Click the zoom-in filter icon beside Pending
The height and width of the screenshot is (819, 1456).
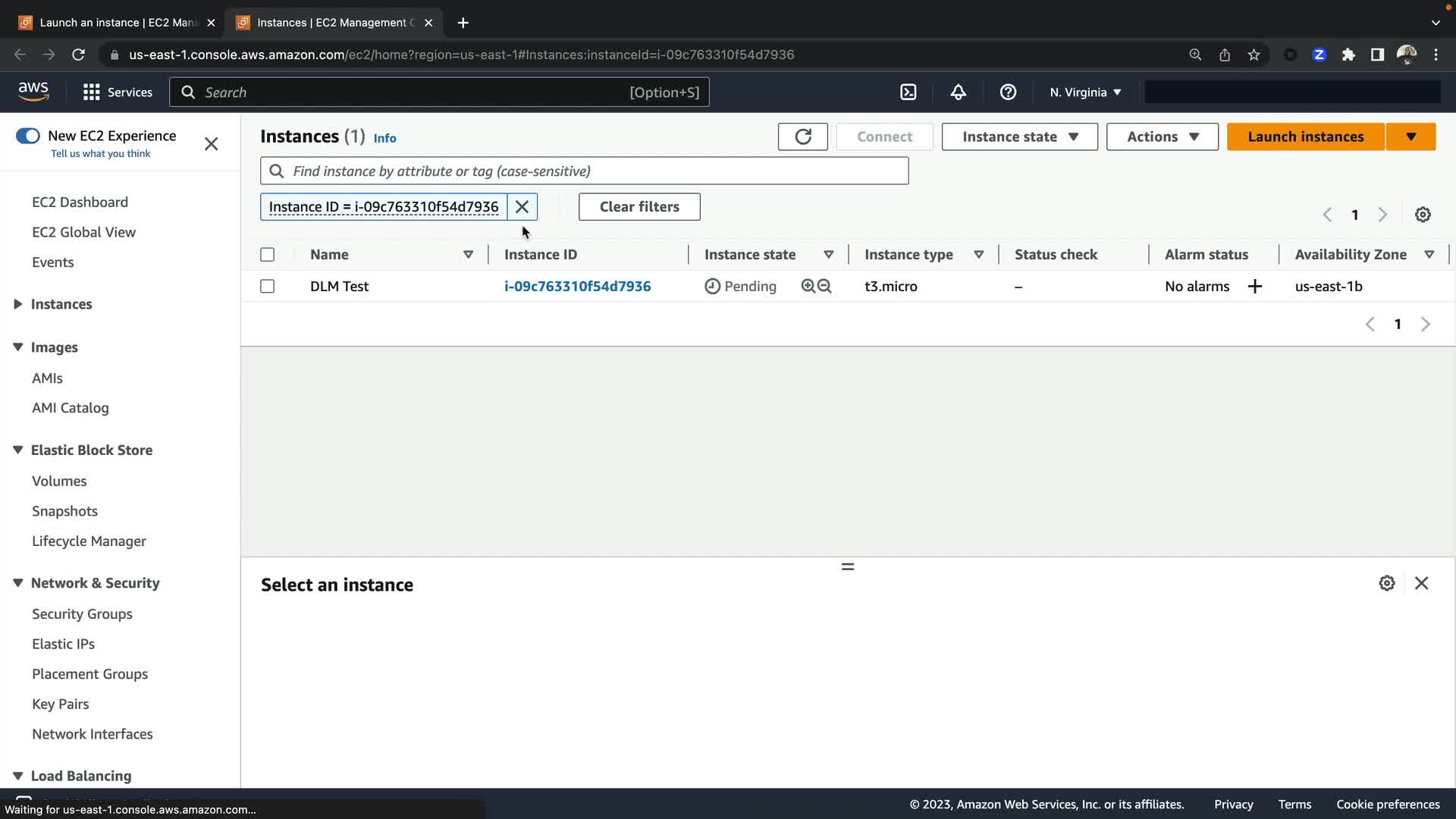[x=808, y=286]
